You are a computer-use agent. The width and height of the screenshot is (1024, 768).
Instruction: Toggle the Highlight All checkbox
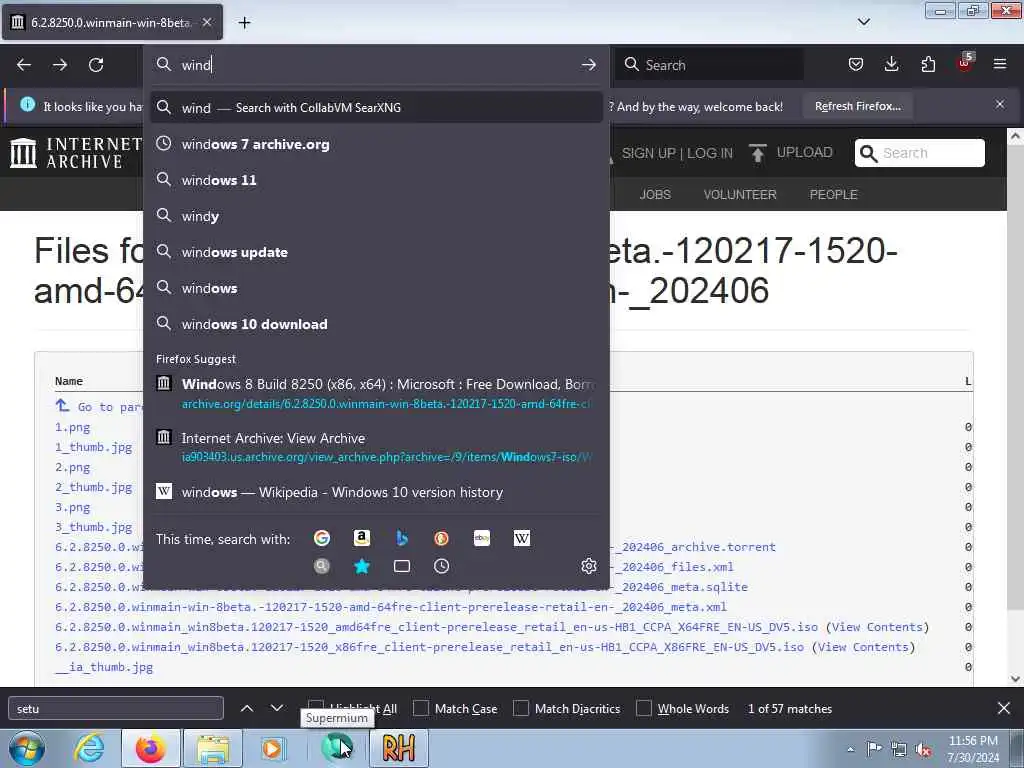(x=316, y=707)
